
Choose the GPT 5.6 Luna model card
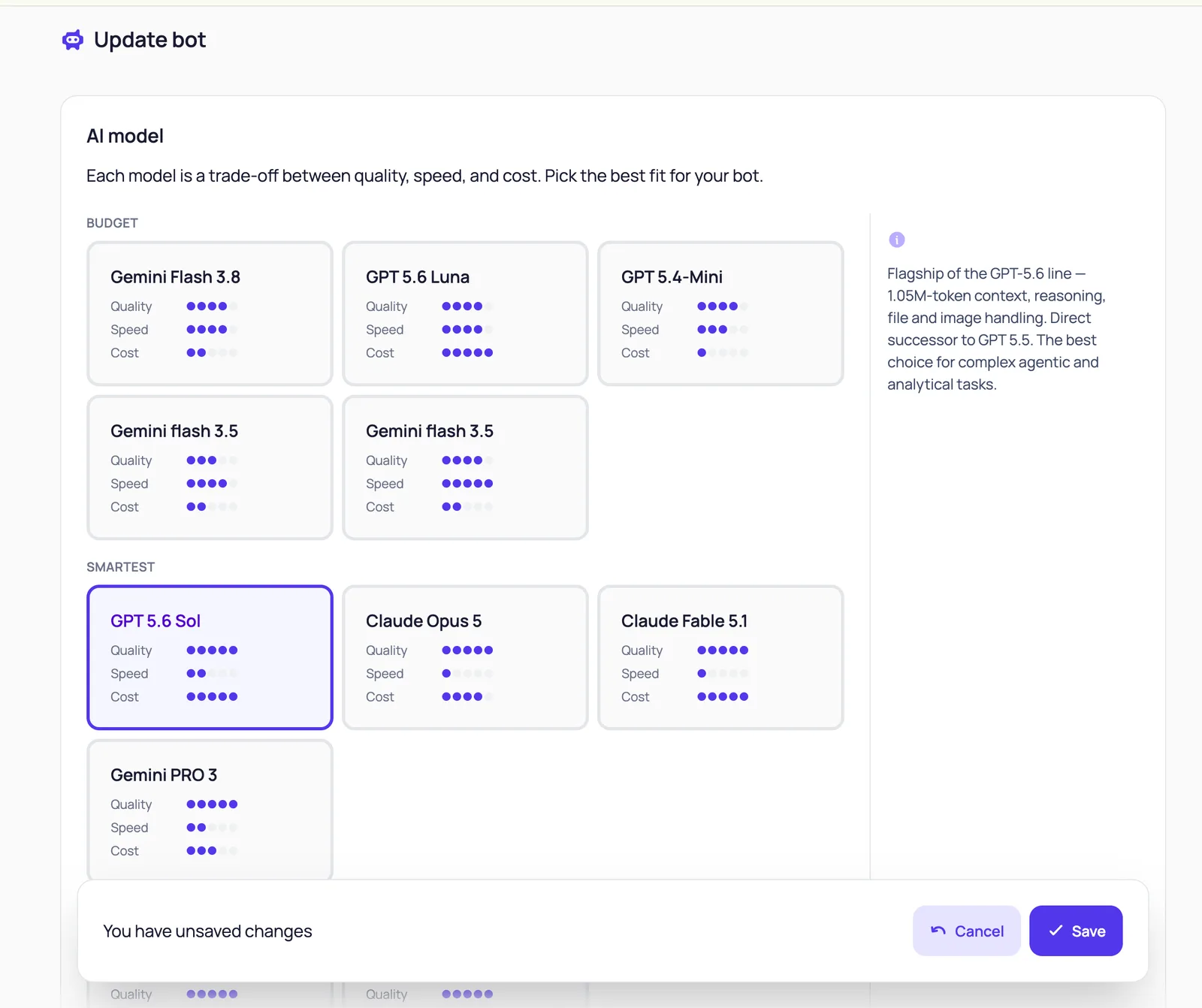[465, 313]
